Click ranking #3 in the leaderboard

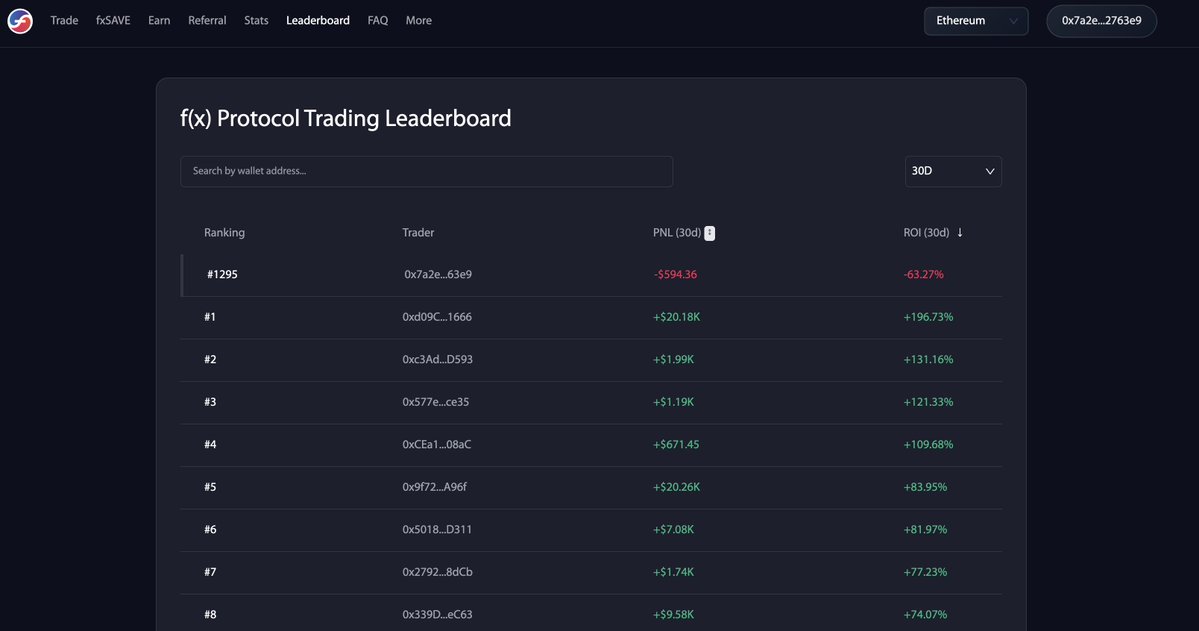point(210,402)
